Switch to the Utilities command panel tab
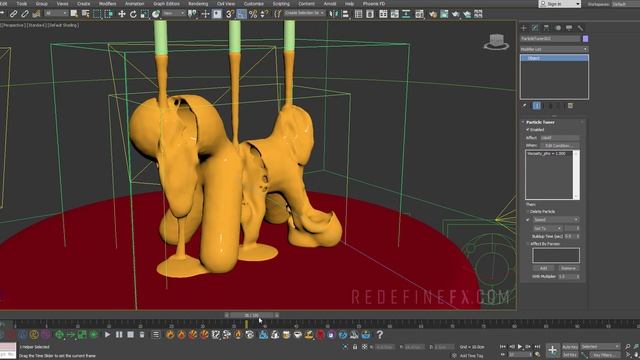Screen dimensions: 640x360 pyautogui.click(x=580, y=28)
